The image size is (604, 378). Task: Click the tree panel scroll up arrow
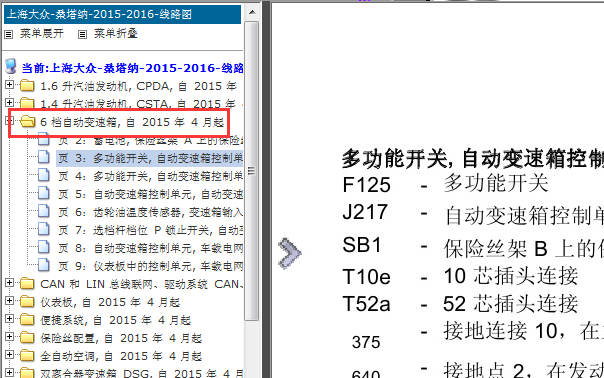click(x=252, y=12)
